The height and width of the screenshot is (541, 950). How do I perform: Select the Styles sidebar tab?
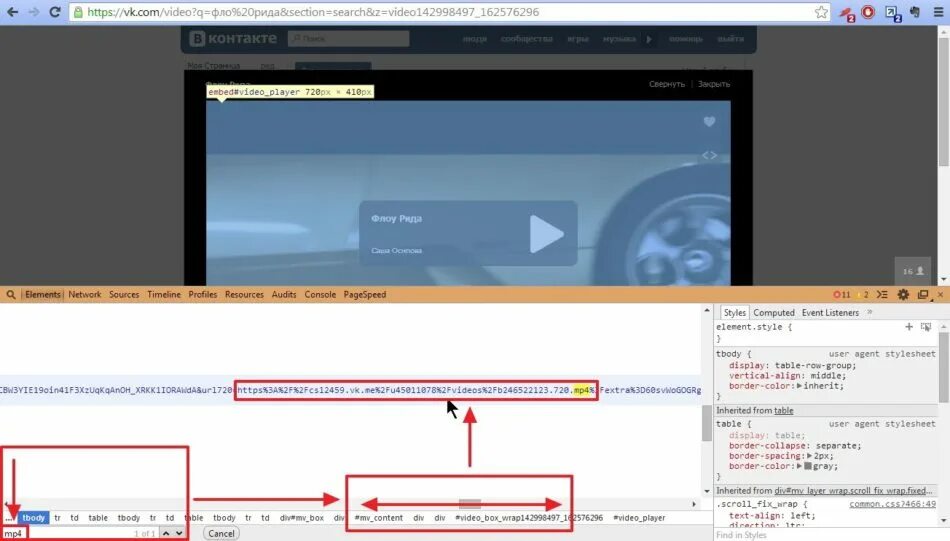point(734,313)
